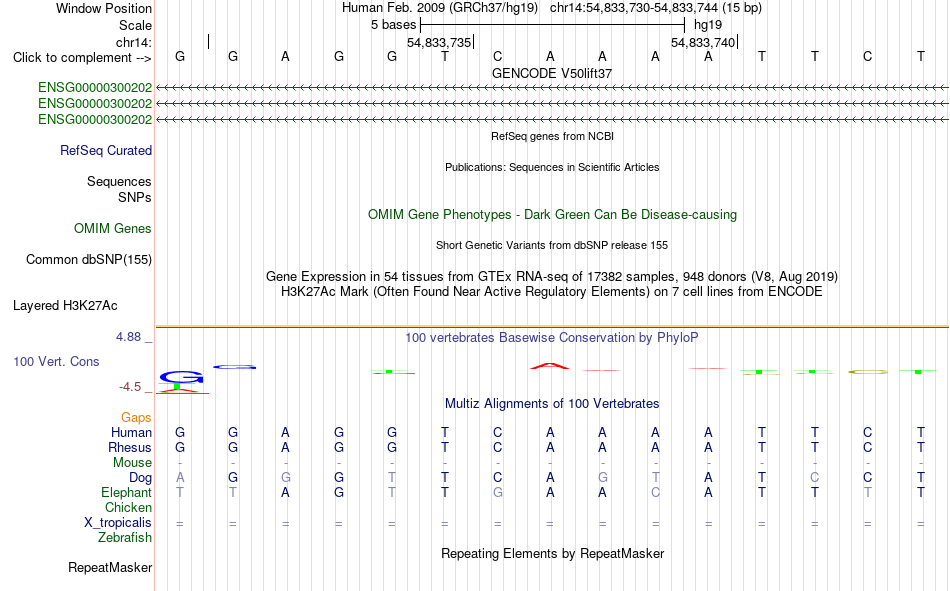The image size is (950, 591).
Task: Click the '5 bases' scale label
Action: (x=394, y=25)
